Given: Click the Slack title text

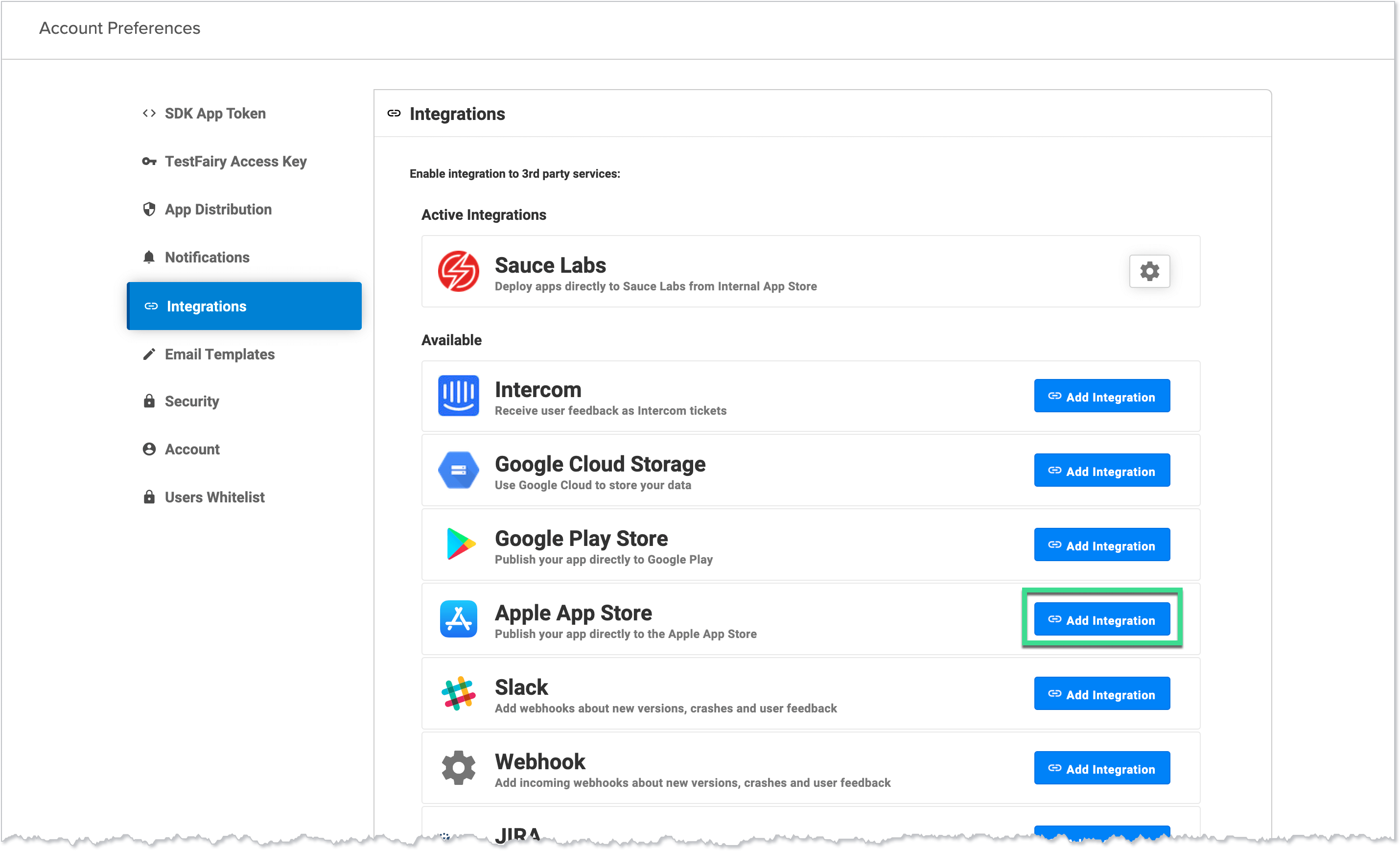Looking at the screenshot, I should [521, 687].
